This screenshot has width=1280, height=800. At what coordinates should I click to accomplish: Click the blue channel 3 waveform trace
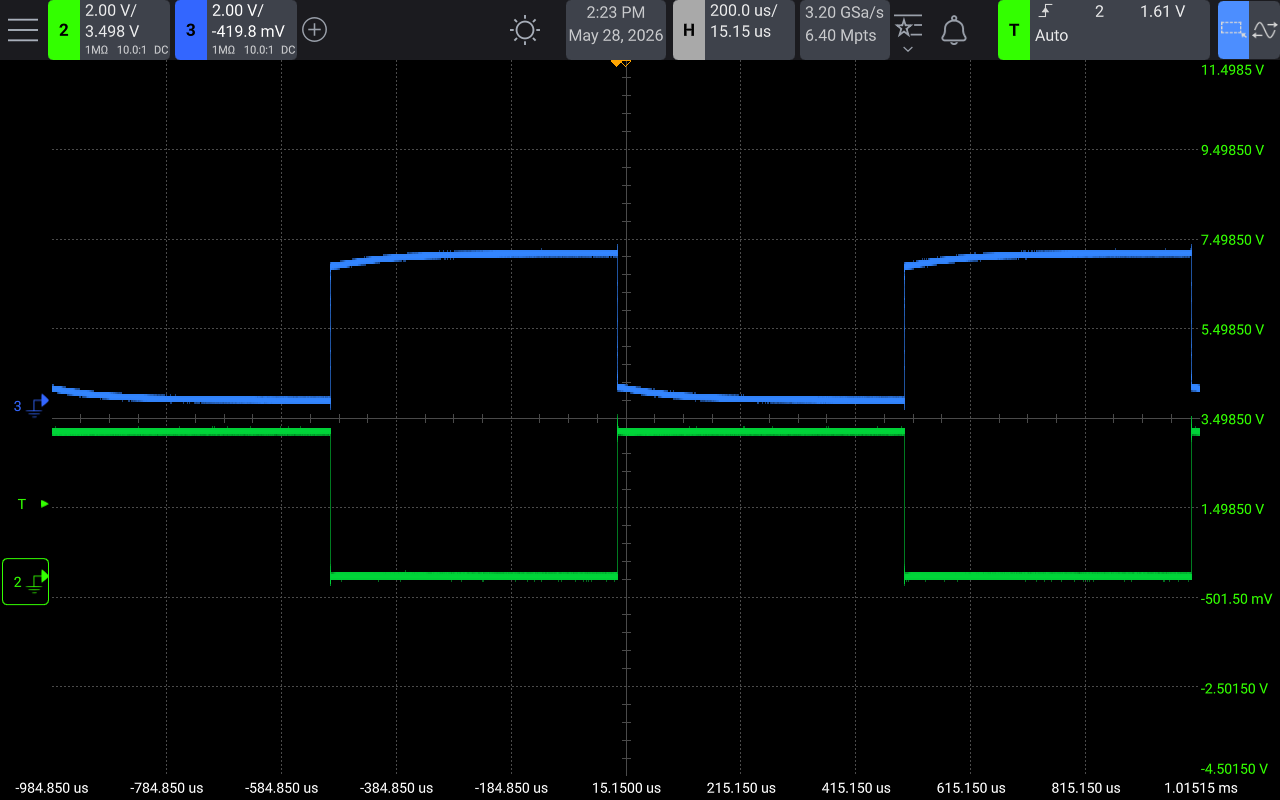(x=474, y=255)
